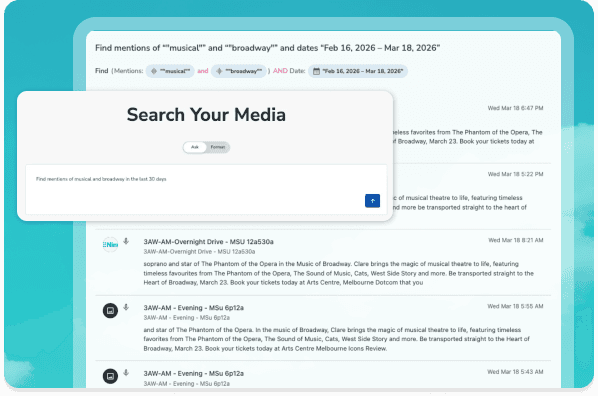Open the calendar icon in the date filter
The height and width of the screenshot is (396, 598).
[316, 71]
